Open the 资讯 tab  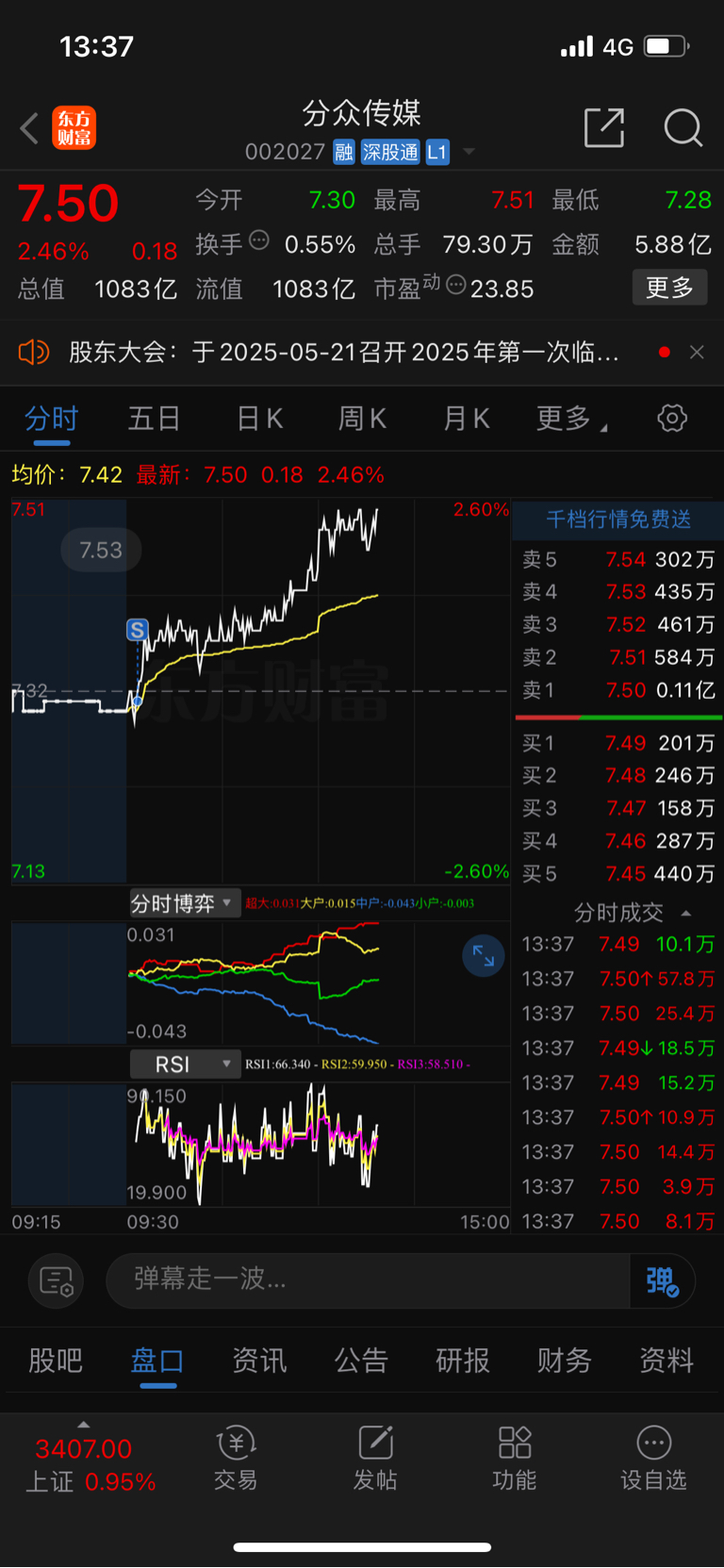(259, 1361)
